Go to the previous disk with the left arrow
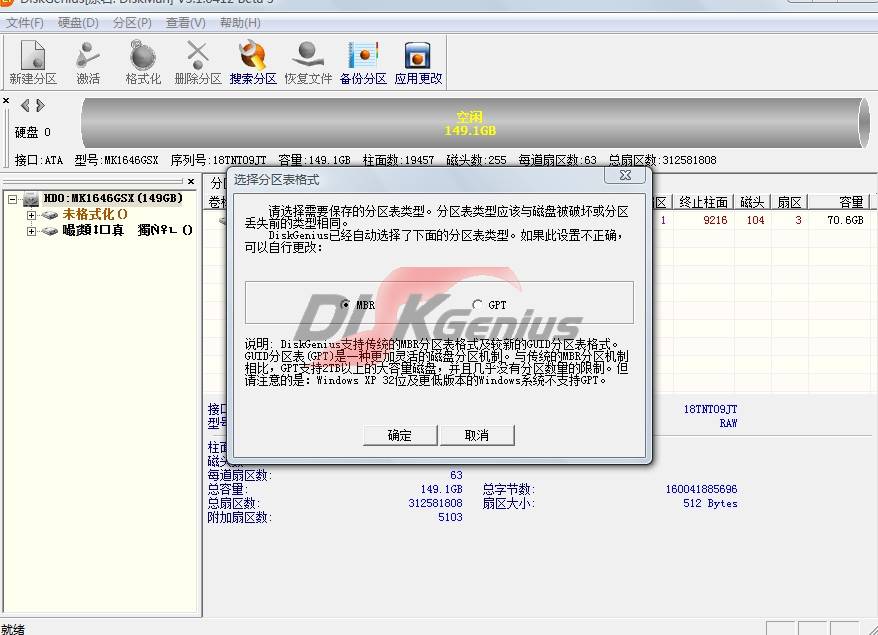The height and width of the screenshot is (635, 878). pyautogui.click(x=25, y=105)
